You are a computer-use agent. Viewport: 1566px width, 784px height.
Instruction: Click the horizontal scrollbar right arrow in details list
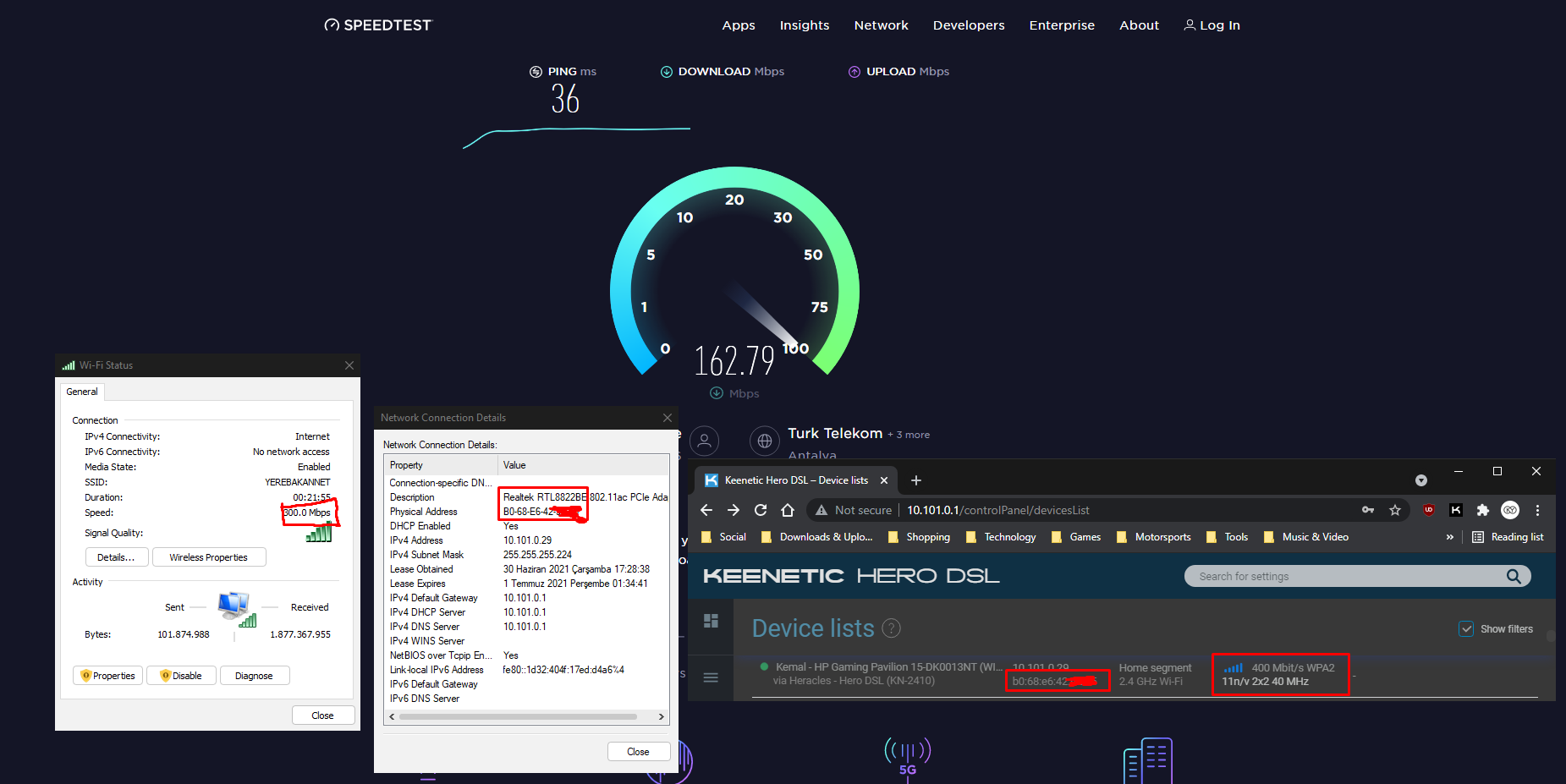662,716
